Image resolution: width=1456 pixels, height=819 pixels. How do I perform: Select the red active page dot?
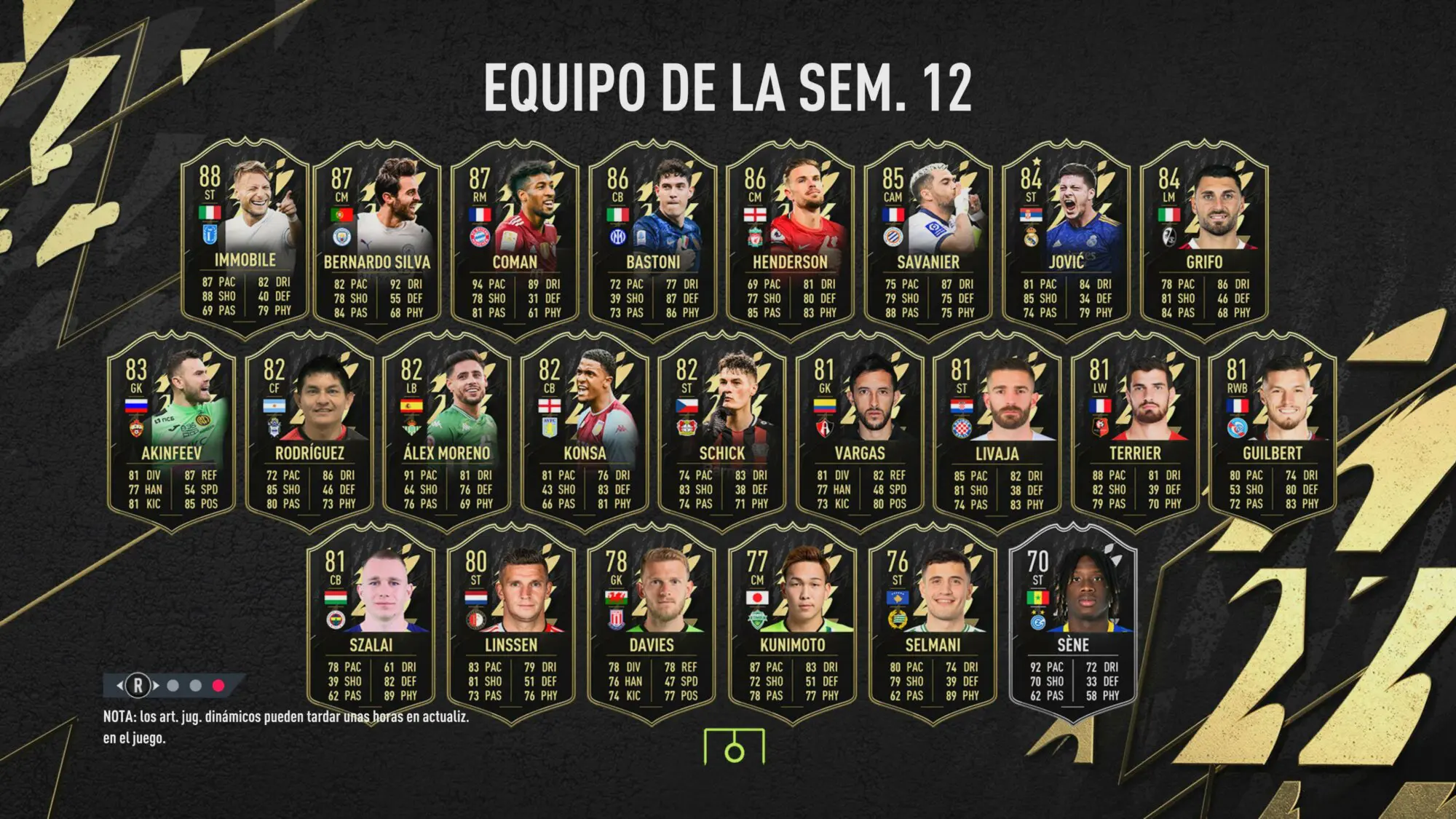point(218,685)
